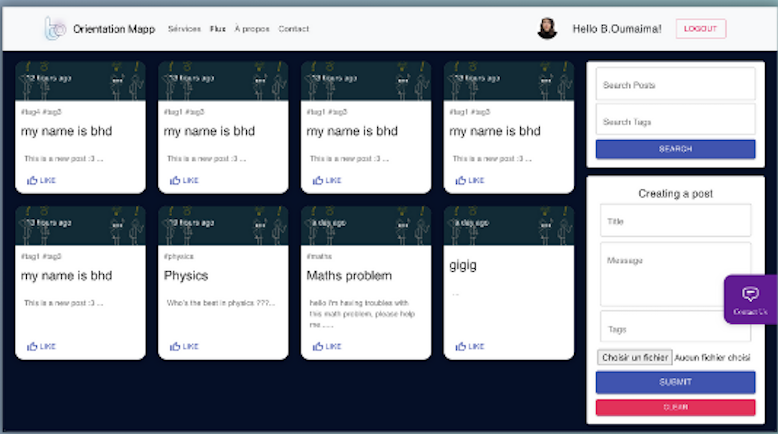Open the purple Contact Us chat widget

click(x=750, y=298)
